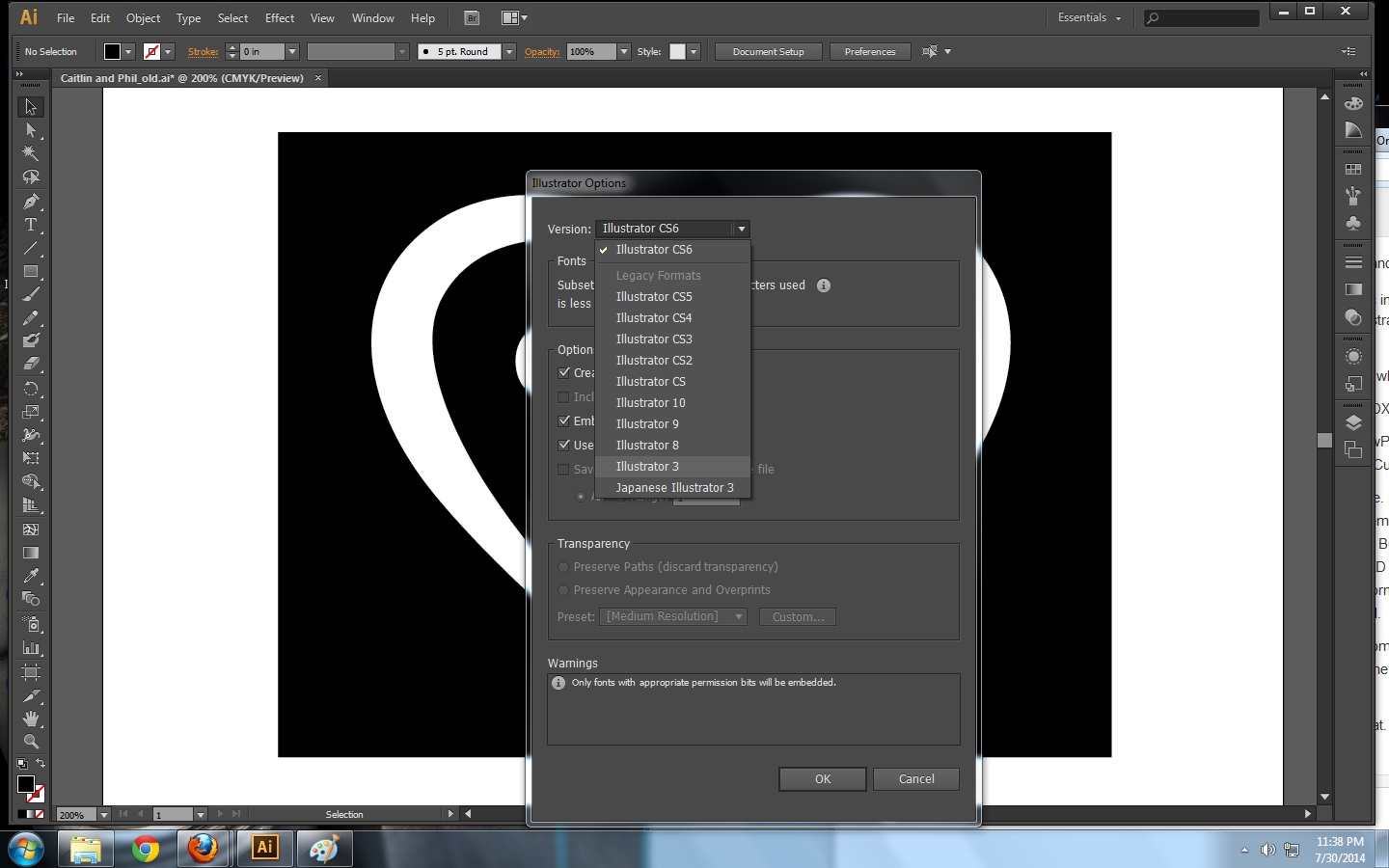
Task: Toggle the first checked Options checkbox (Crea...)
Action: [x=564, y=372]
